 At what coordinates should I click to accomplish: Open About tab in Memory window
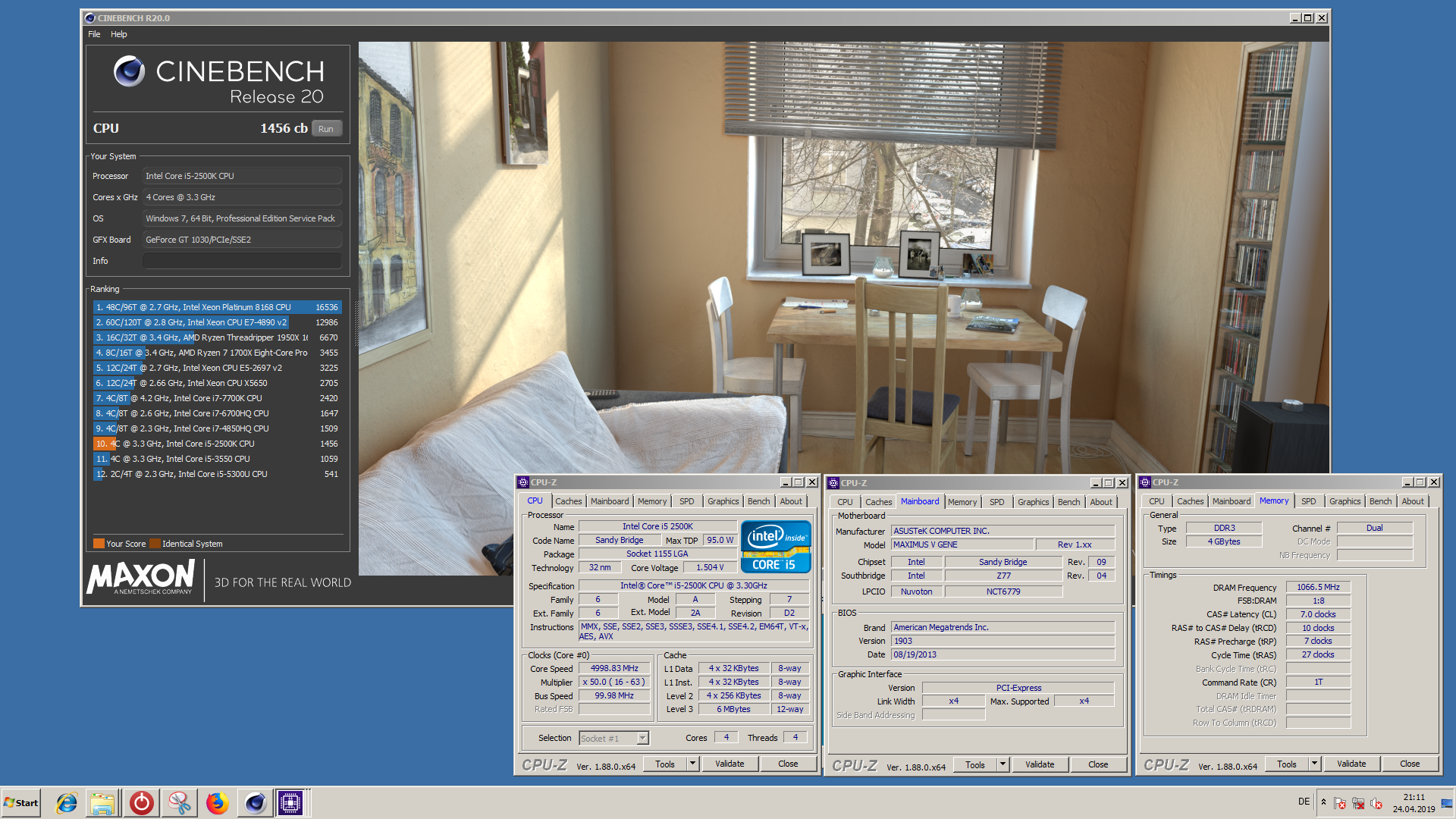tap(1412, 501)
